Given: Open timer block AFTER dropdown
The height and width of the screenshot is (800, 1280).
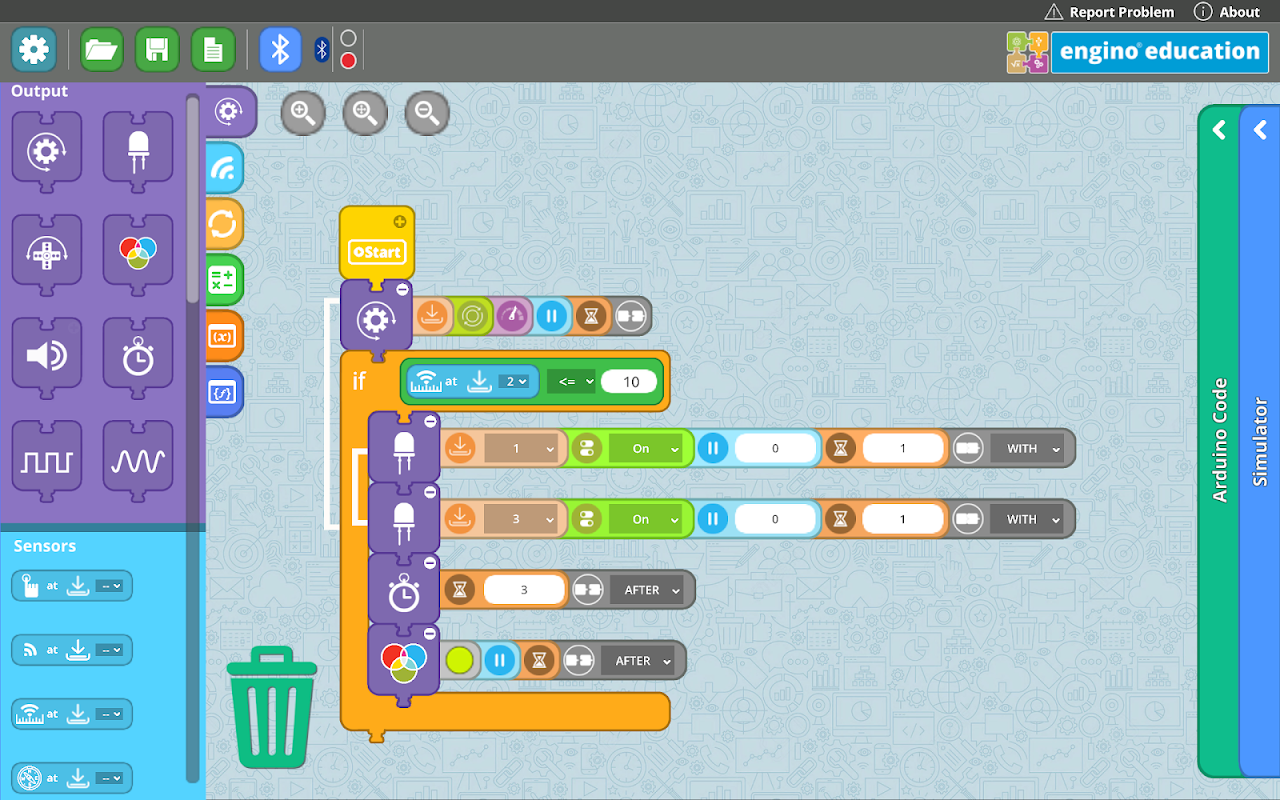Looking at the screenshot, I should (x=648, y=590).
